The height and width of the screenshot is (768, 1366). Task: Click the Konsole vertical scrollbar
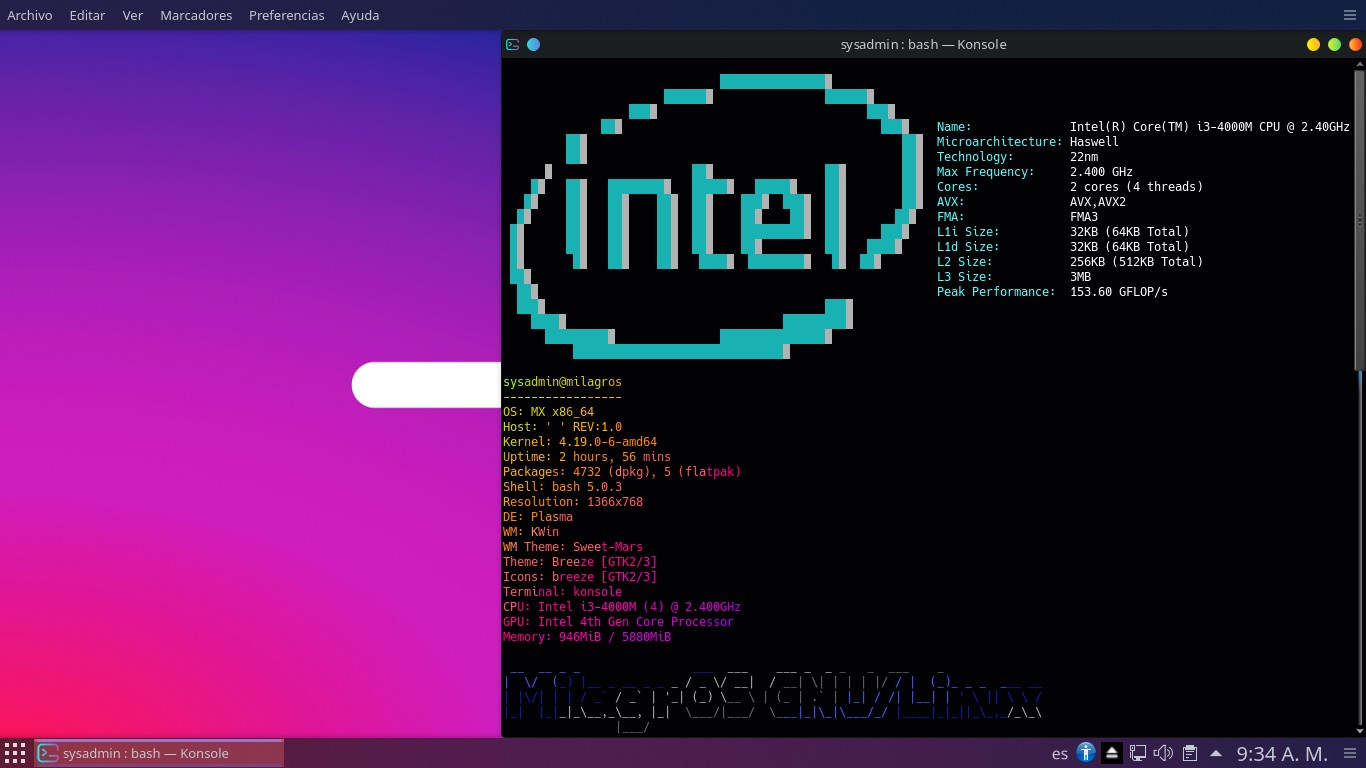(1359, 220)
